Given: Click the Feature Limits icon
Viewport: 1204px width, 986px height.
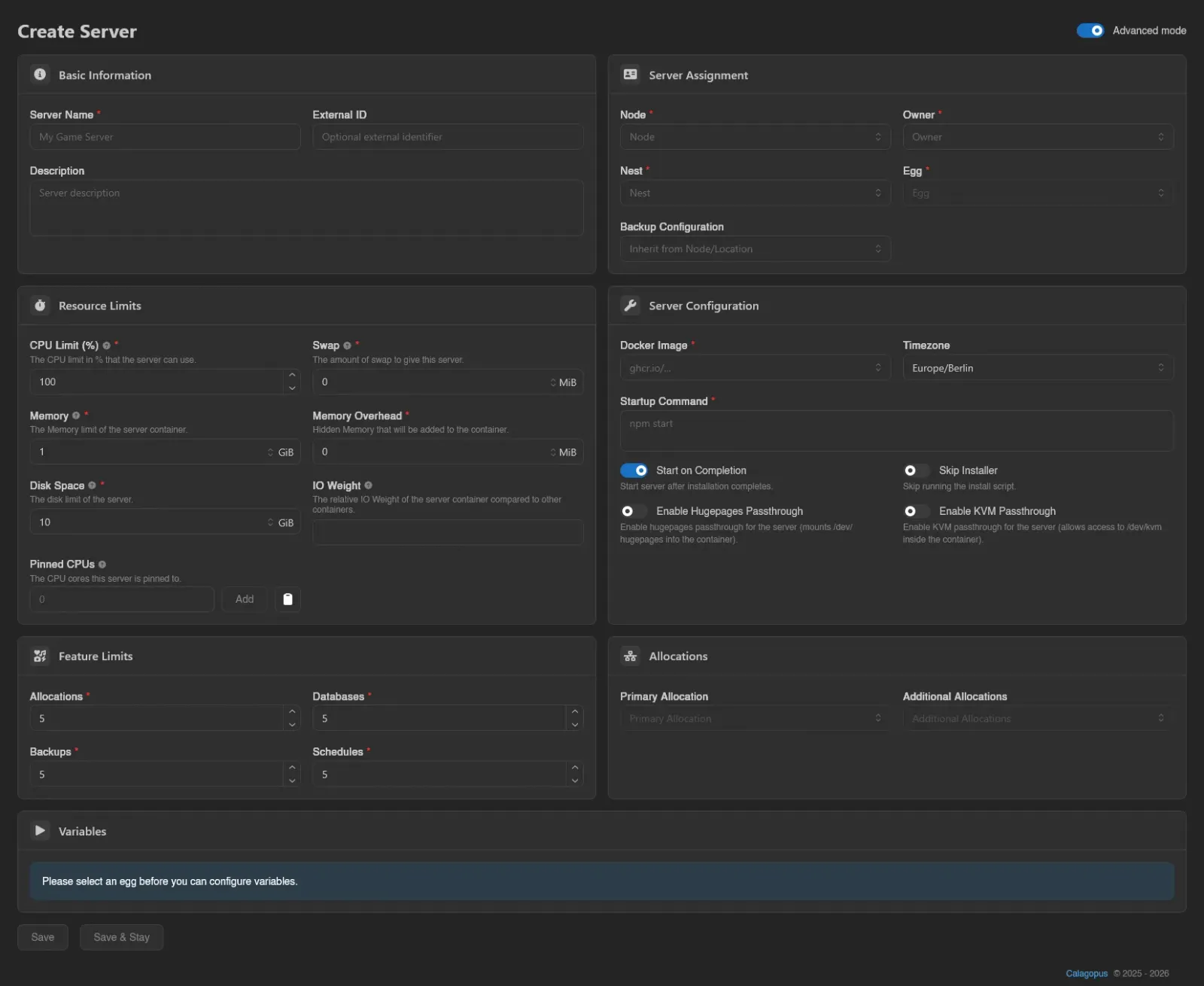Looking at the screenshot, I should [40, 656].
